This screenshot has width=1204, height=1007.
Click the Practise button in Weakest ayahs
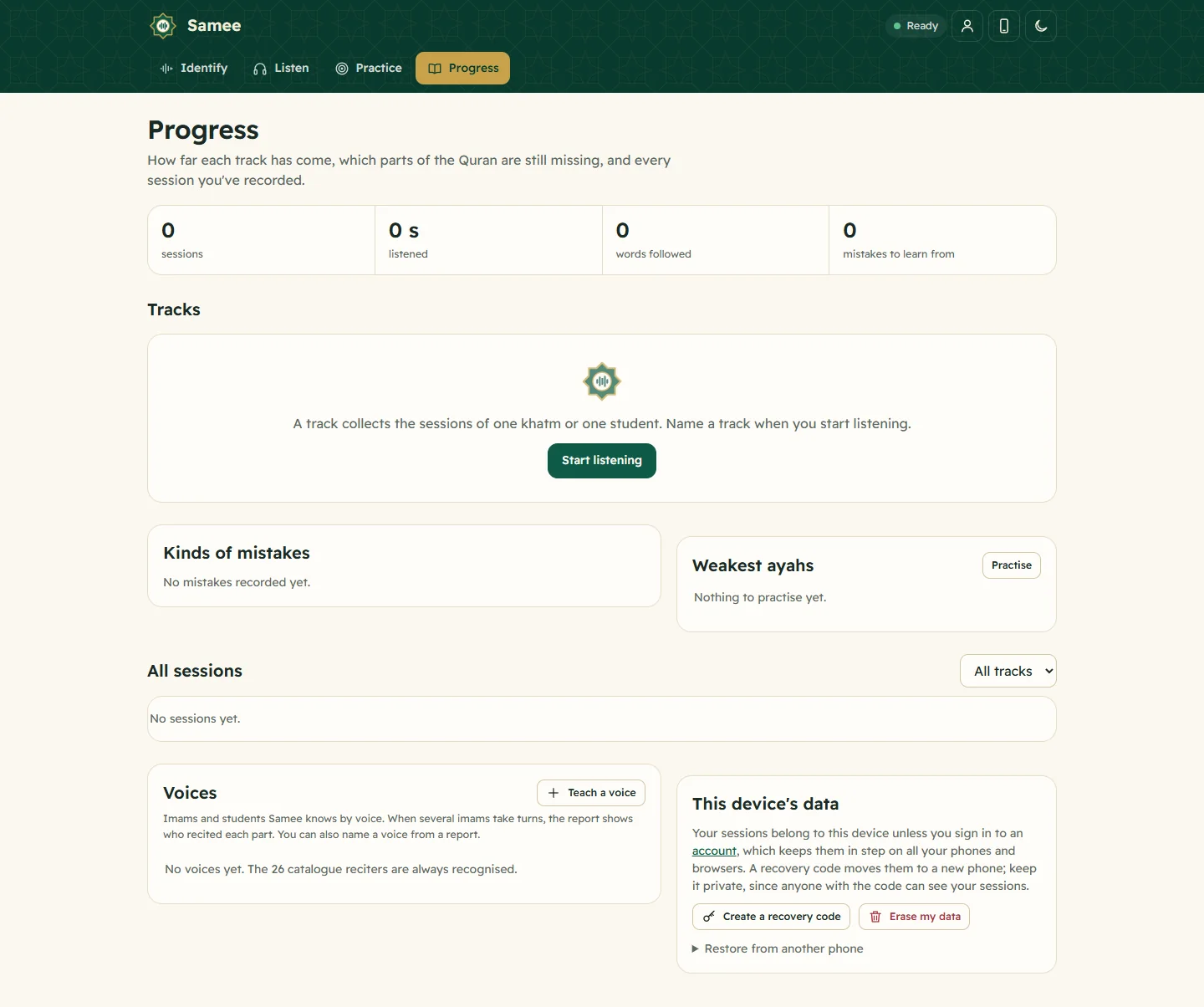(x=1012, y=565)
